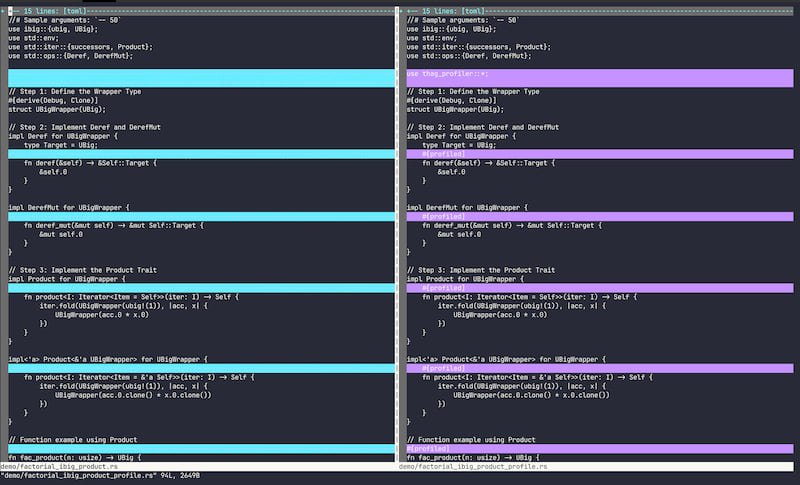
Task: Click the bottom command line showing '94L, 2649B'
Action: 100,476
